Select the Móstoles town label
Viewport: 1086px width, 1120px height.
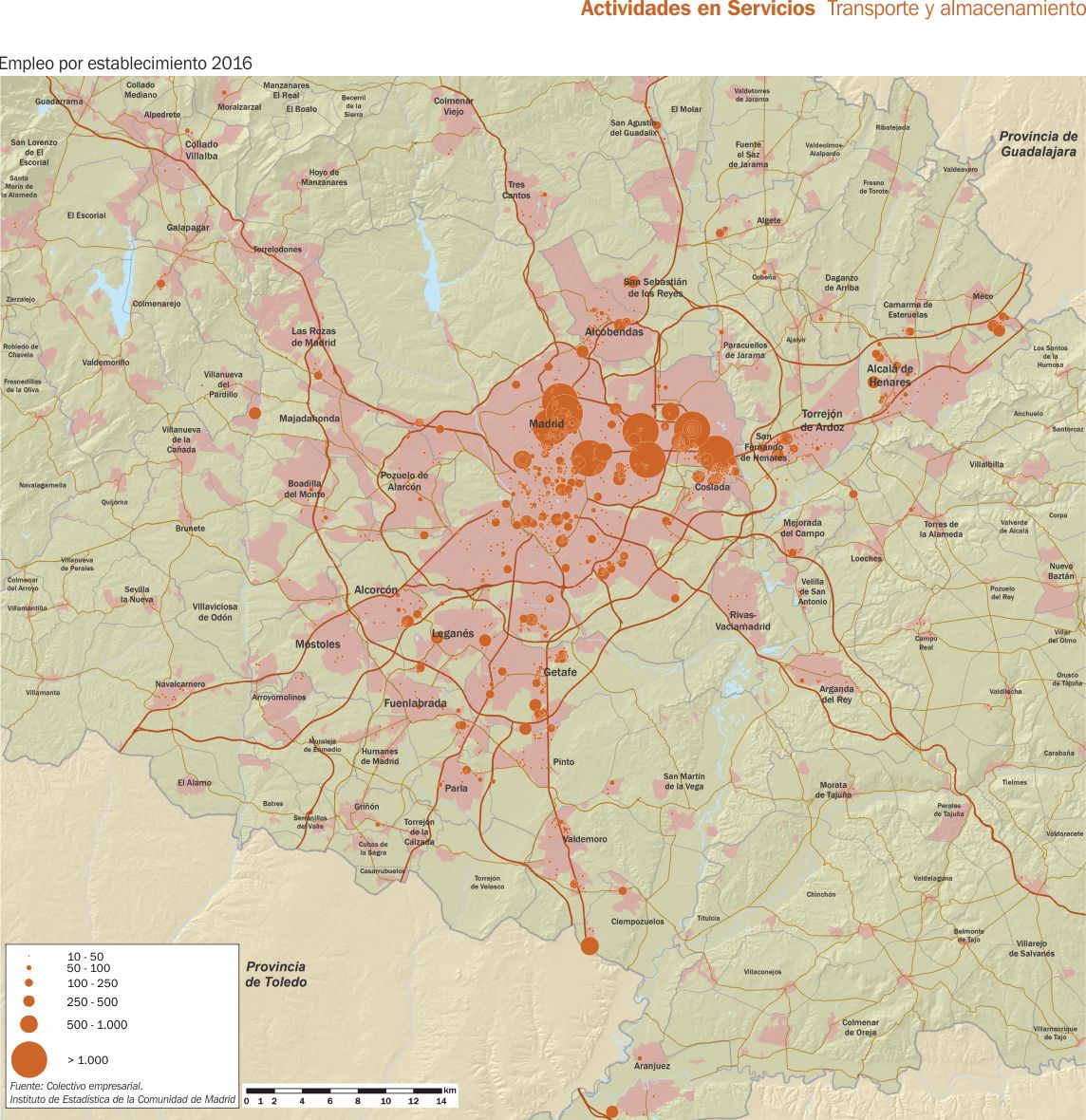coord(317,644)
